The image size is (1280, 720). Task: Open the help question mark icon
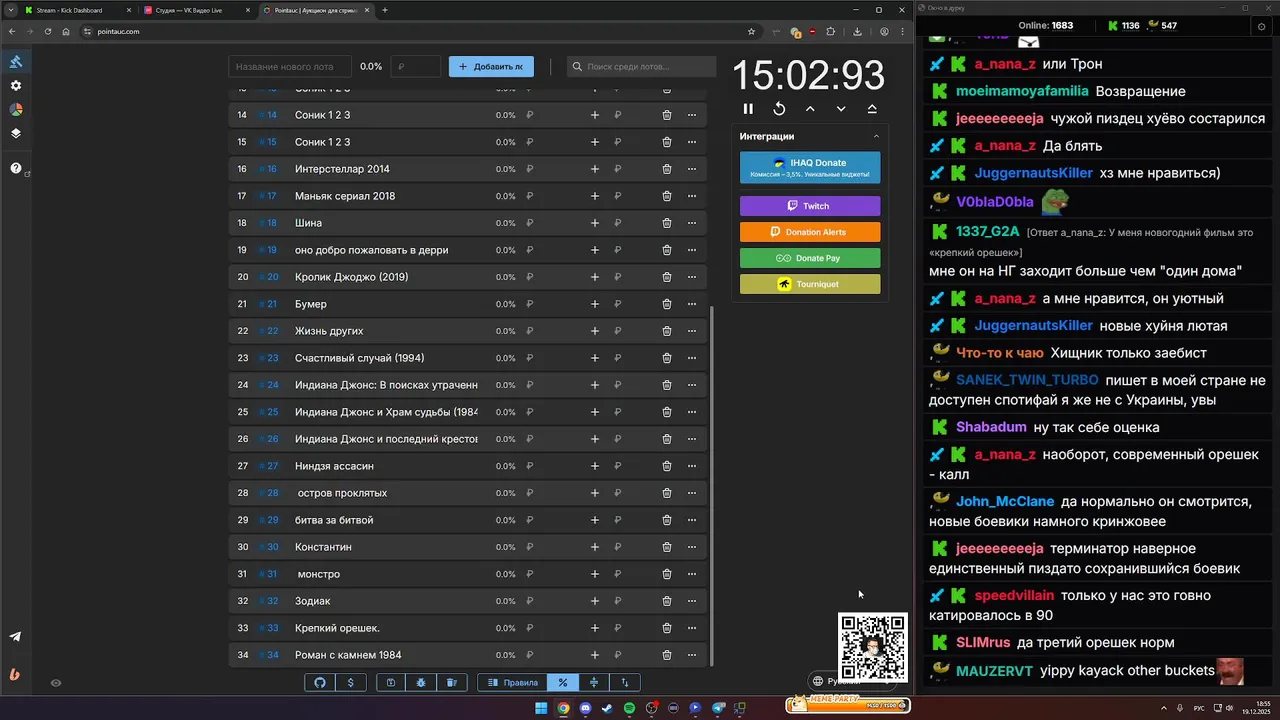[x=16, y=168]
